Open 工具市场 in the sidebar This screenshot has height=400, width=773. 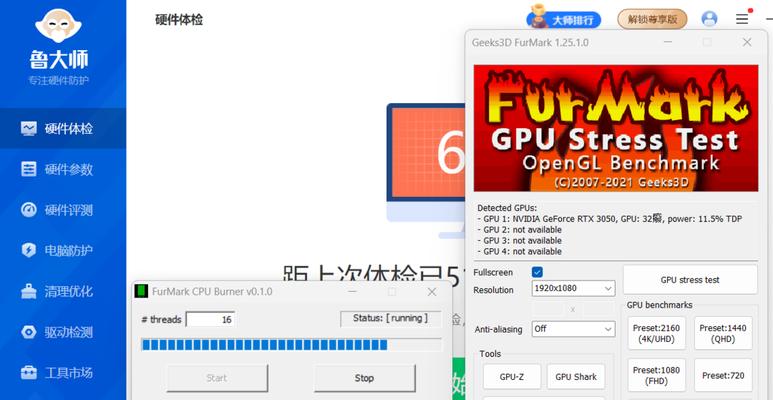click(63, 372)
